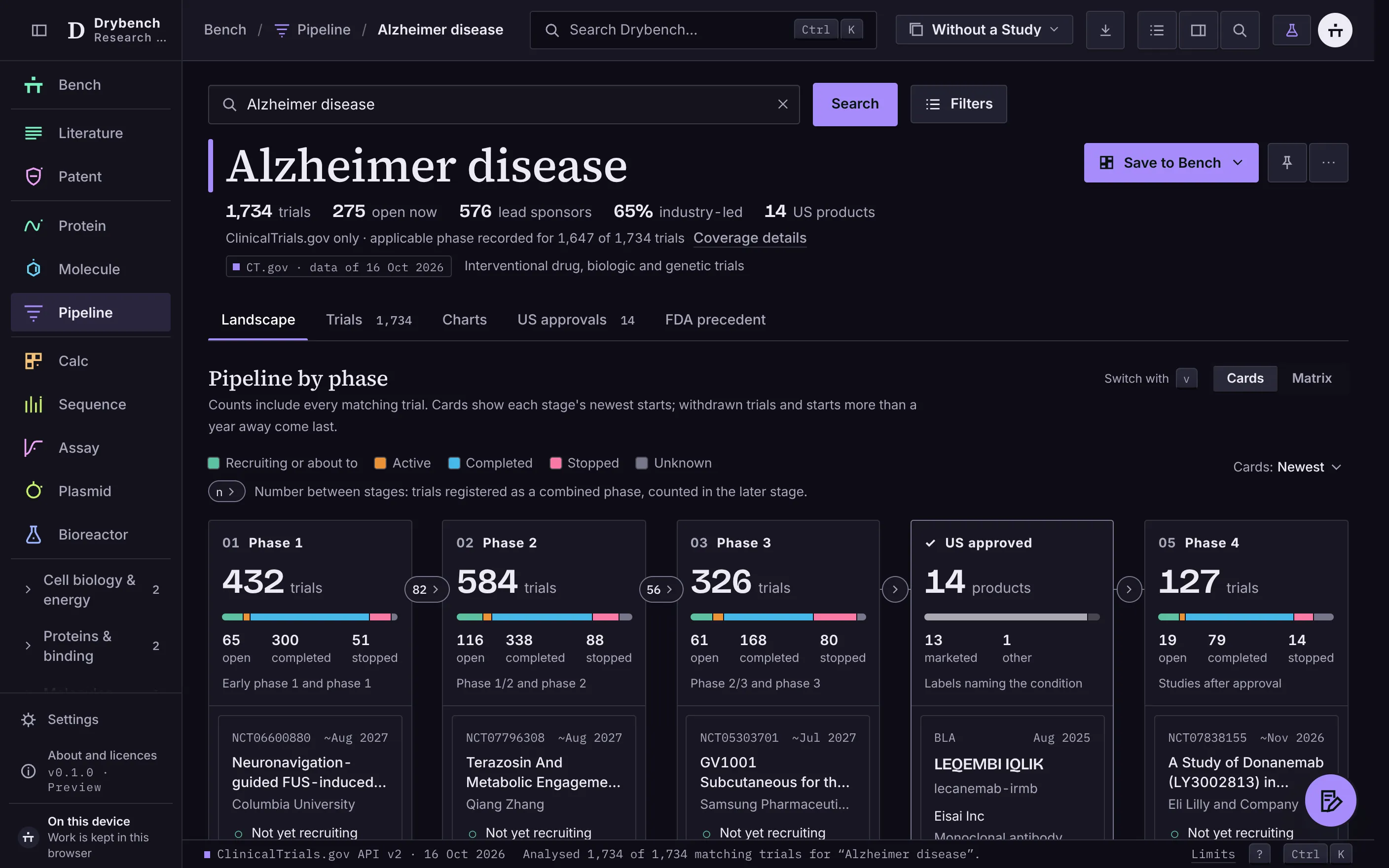This screenshot has width=1389, height=868.
Task: Go to the Protein tool
Action: [91, 225]
